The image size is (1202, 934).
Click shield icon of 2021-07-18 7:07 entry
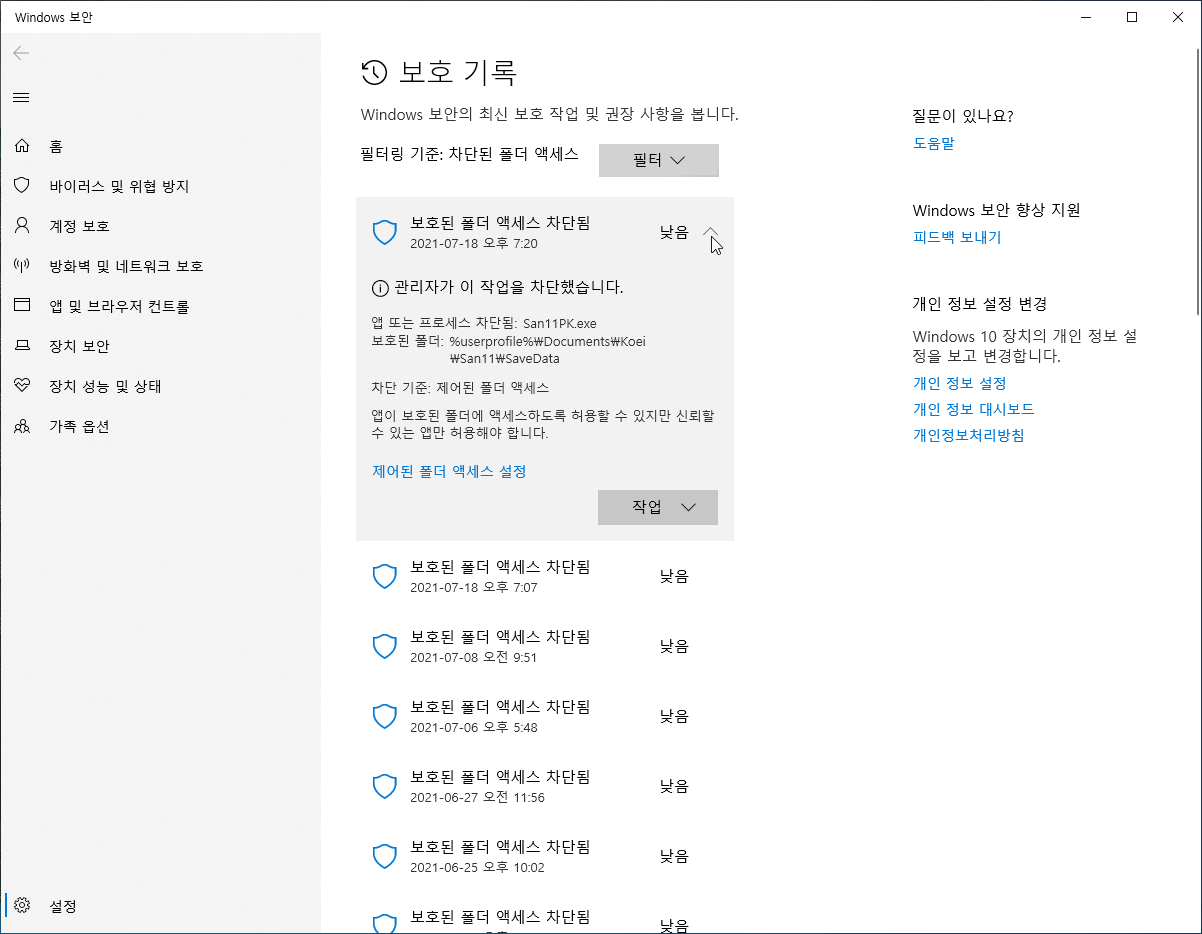(x=385, y=576)
